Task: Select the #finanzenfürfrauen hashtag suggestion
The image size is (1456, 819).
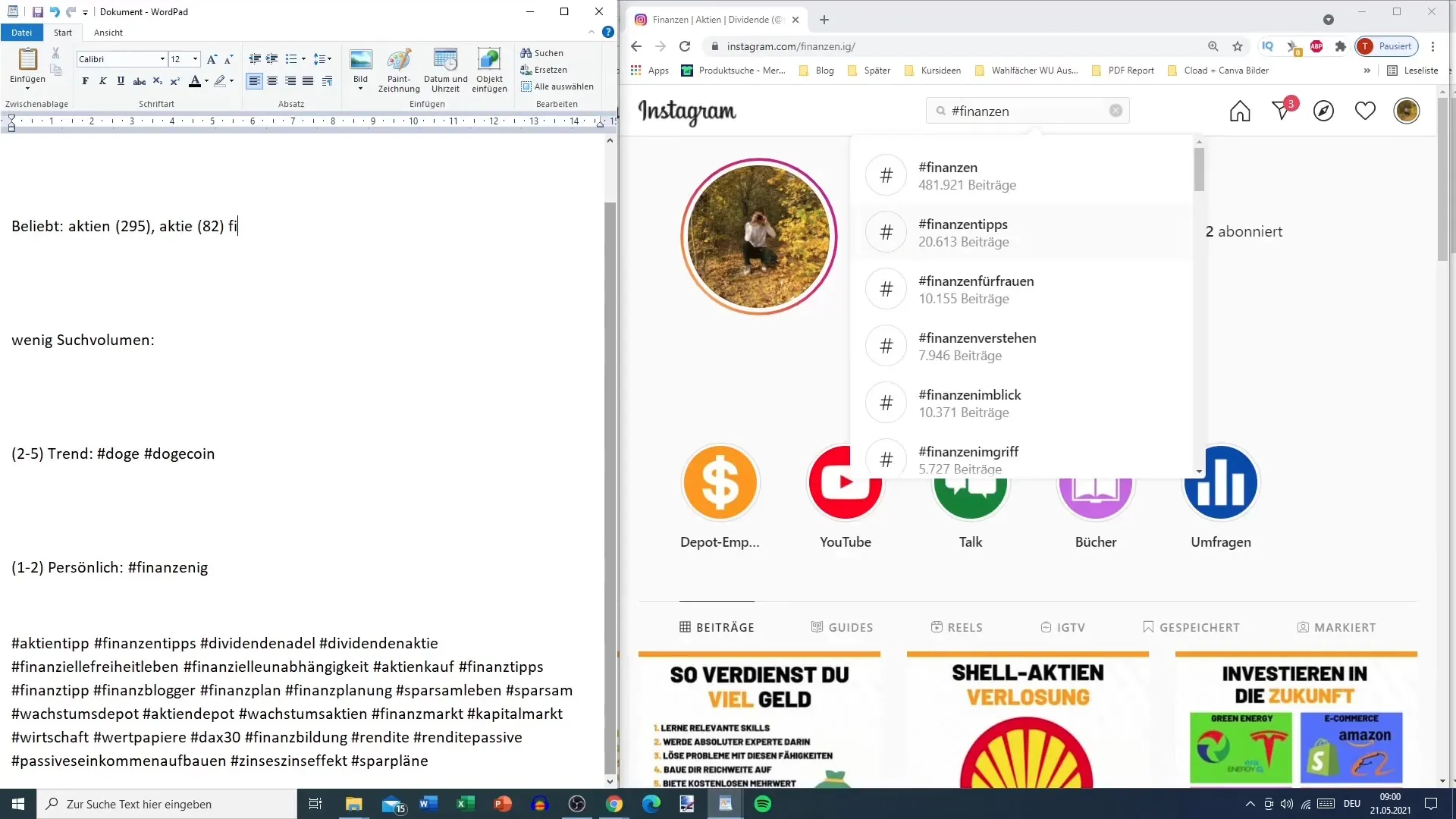Action: click(x=1021, y=289)
